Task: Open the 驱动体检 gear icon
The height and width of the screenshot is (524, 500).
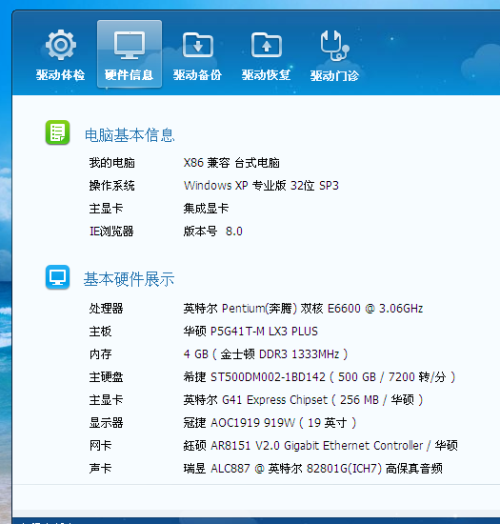Action: coord(60,45)
